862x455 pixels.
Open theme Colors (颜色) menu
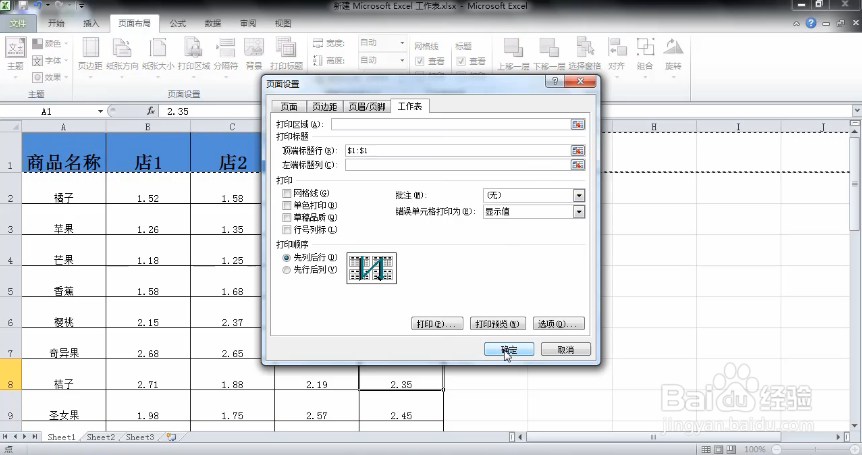pyautogui.click(x=49, y=43)
